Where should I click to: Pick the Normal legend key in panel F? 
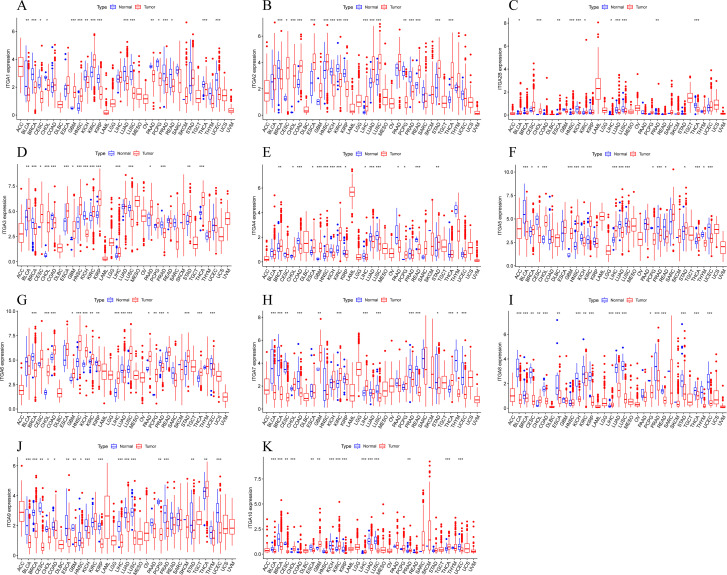tap(608, 153)
